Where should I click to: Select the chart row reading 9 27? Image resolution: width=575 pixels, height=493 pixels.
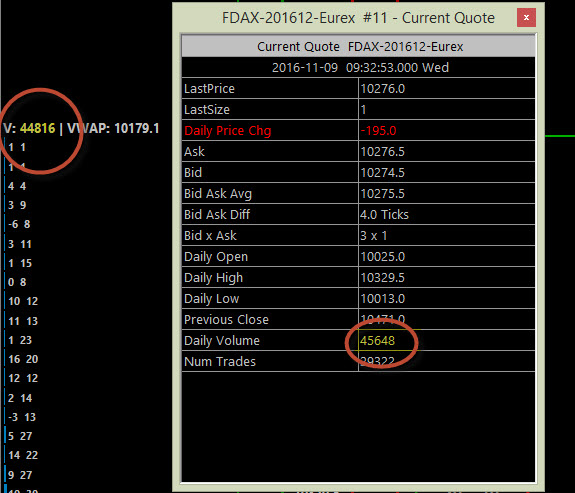point(20,475)
